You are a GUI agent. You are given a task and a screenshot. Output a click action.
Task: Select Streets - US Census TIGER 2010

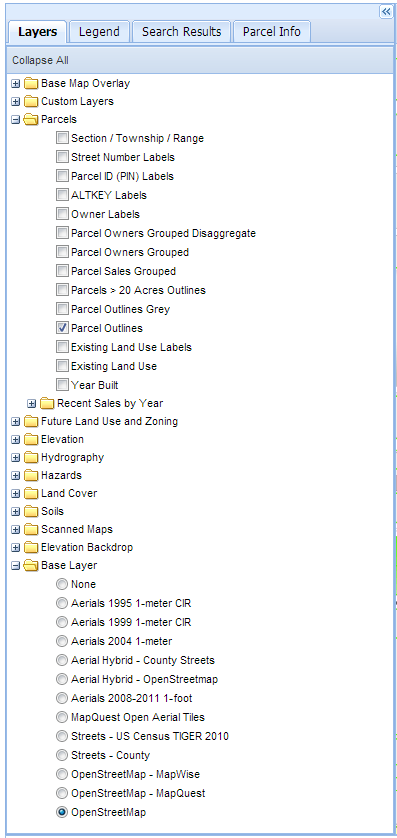tap(63, 736)
